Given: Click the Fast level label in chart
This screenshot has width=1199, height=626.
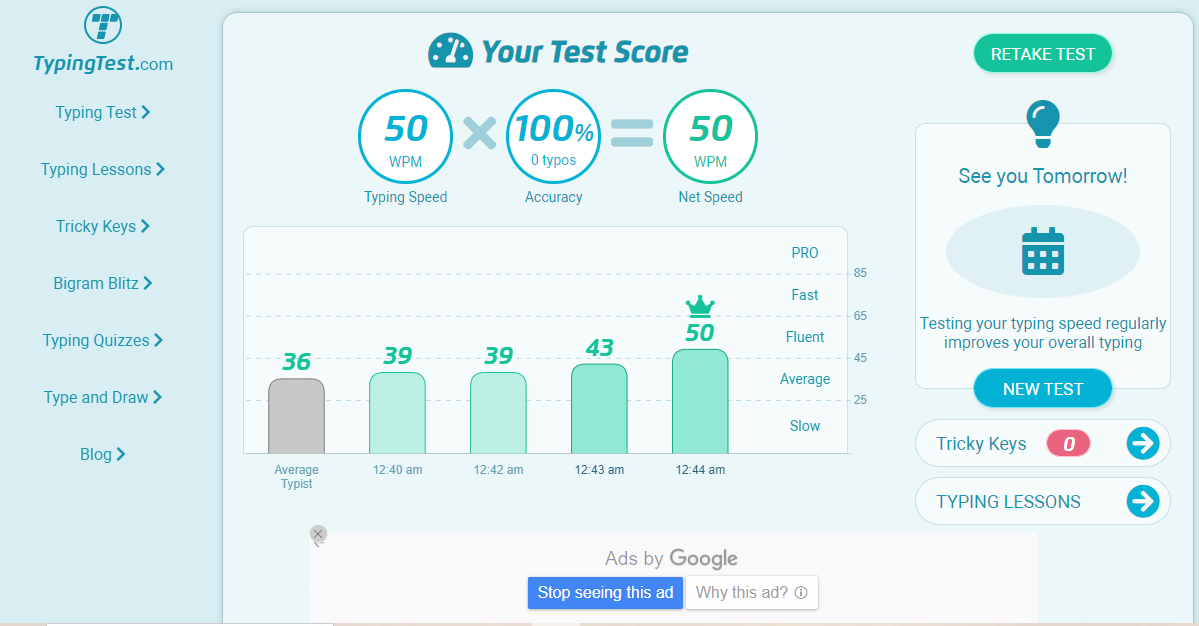Looking at the screenshot, I should tap(804, 295).
